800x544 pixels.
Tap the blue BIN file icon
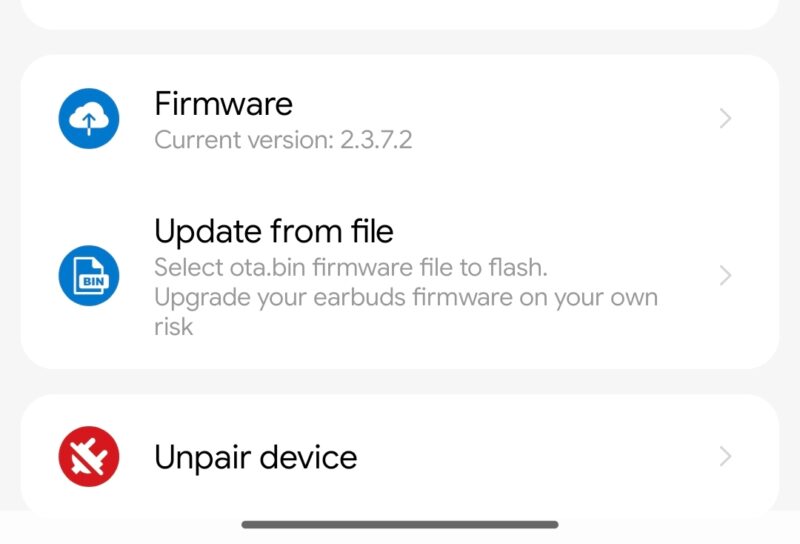[89, 276]
